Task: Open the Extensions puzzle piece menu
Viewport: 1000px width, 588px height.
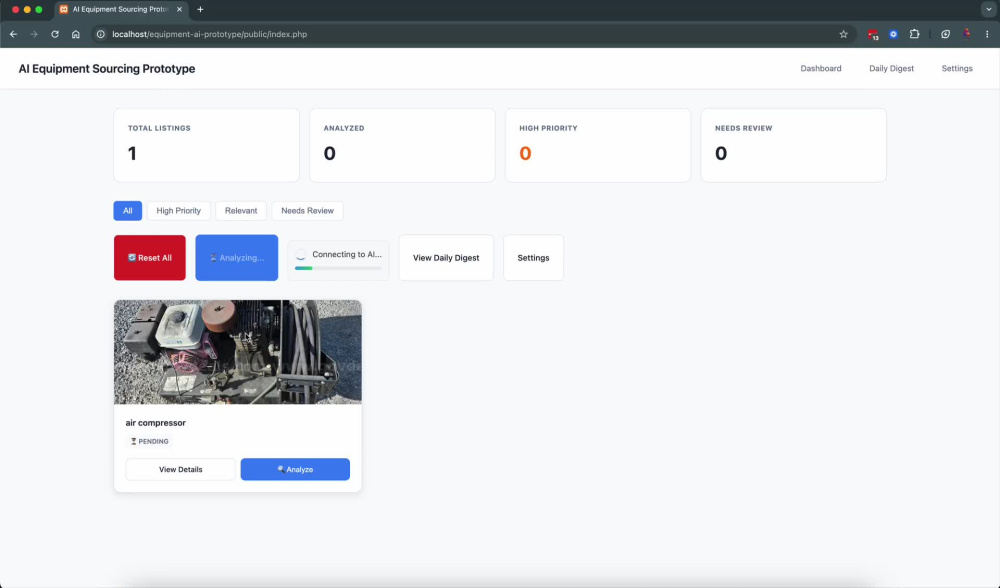Action: [915, 34]
